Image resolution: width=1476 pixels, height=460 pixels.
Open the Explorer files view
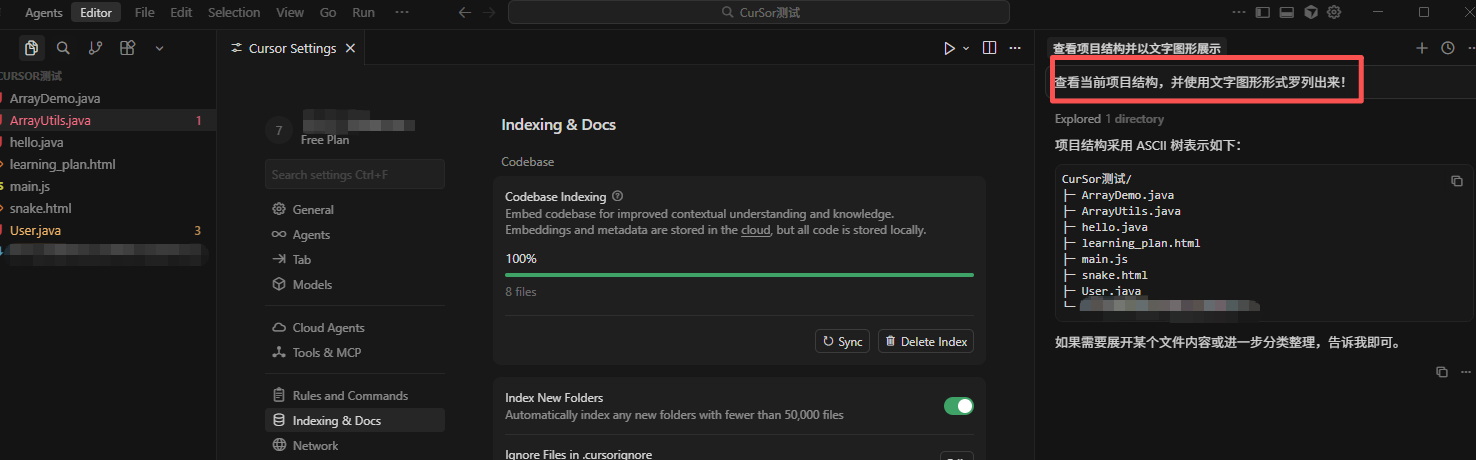tap(32, 48)
